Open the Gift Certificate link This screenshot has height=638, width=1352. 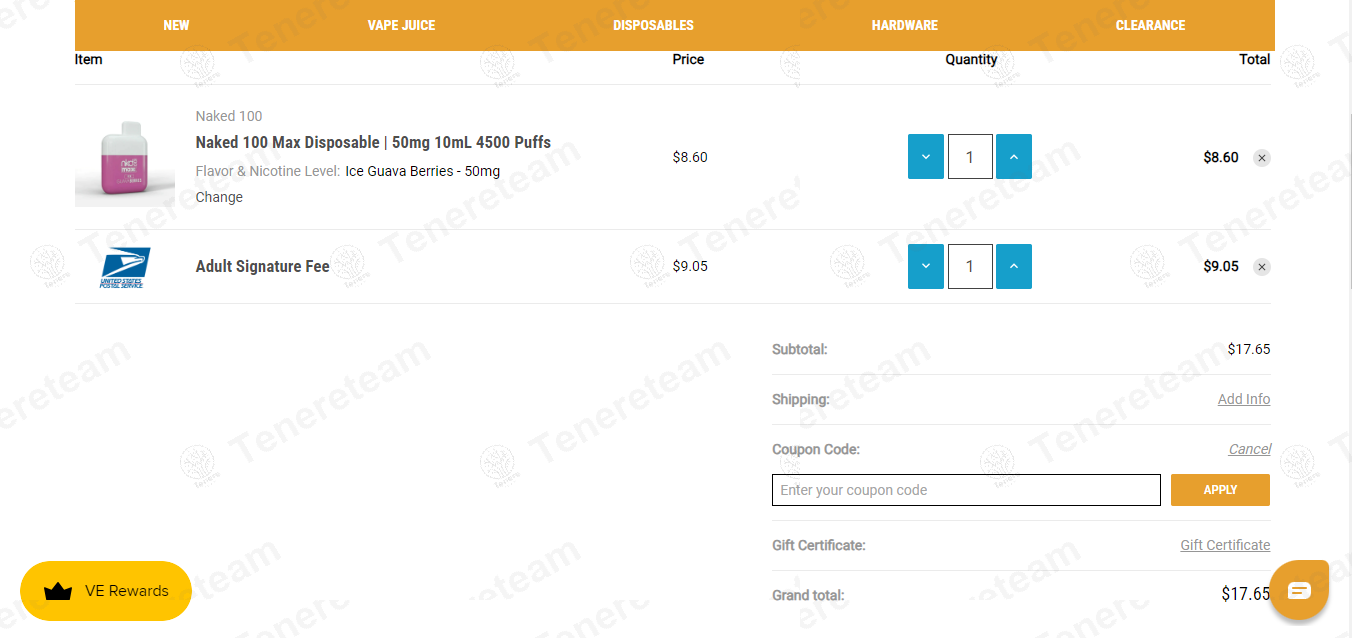tap(1225, 545)
